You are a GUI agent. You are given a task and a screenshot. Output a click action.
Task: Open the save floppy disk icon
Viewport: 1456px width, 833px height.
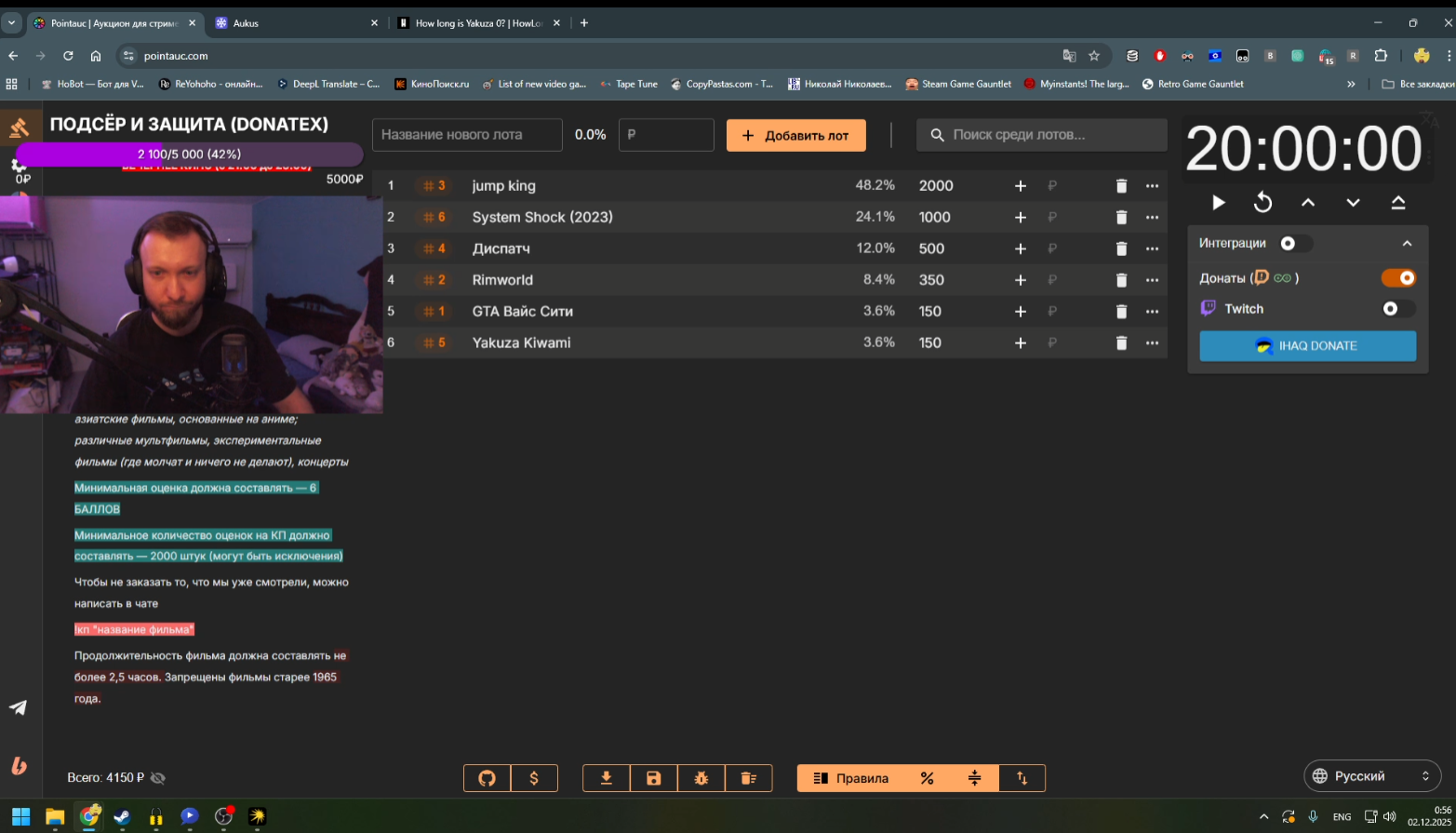(x=654, y=778)
